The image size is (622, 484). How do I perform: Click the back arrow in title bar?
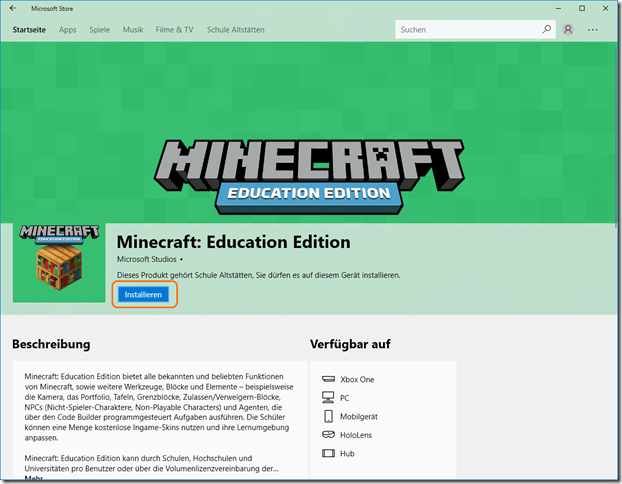13,8
